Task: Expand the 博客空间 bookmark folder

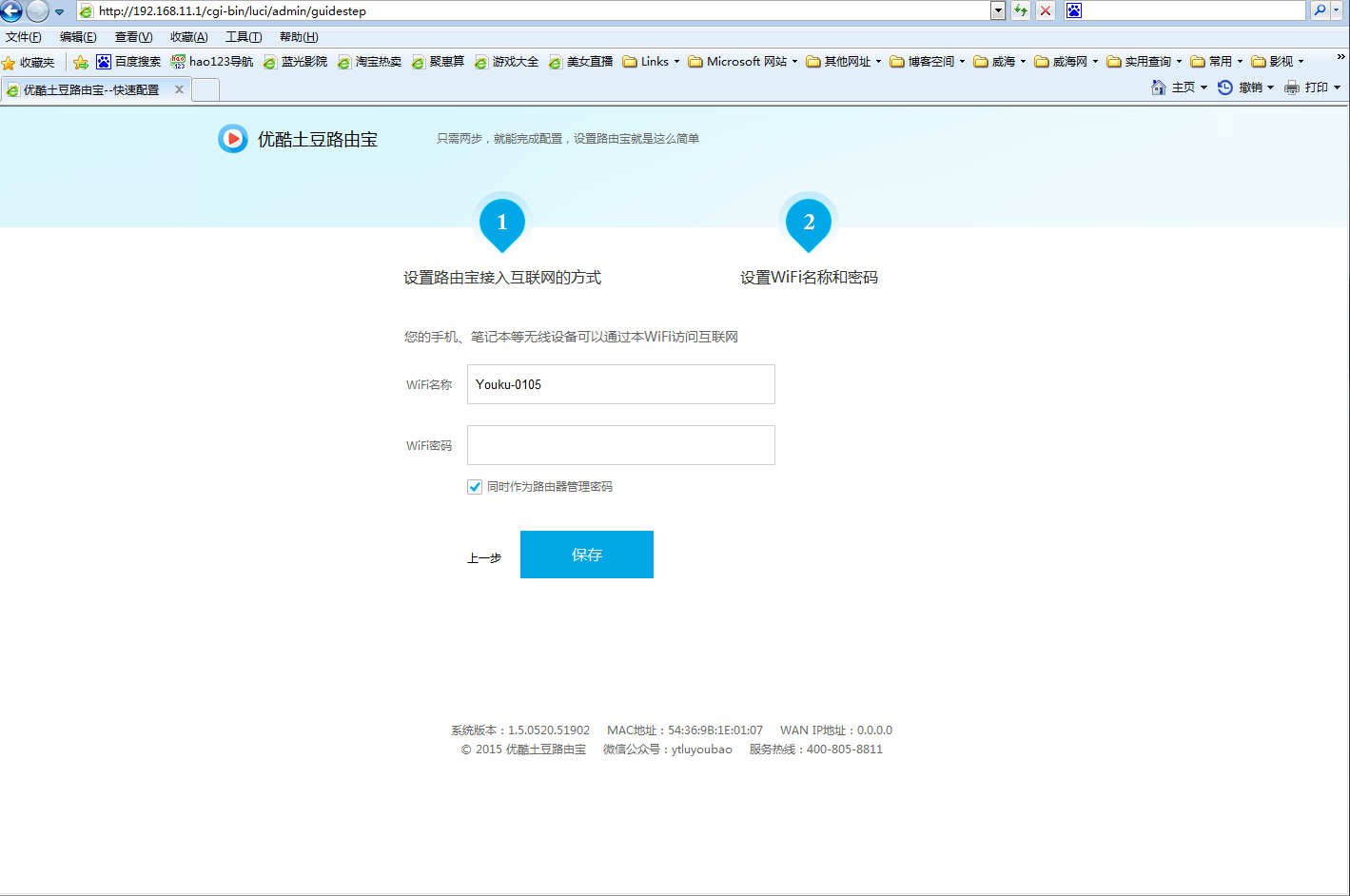Action: point(928,62)
